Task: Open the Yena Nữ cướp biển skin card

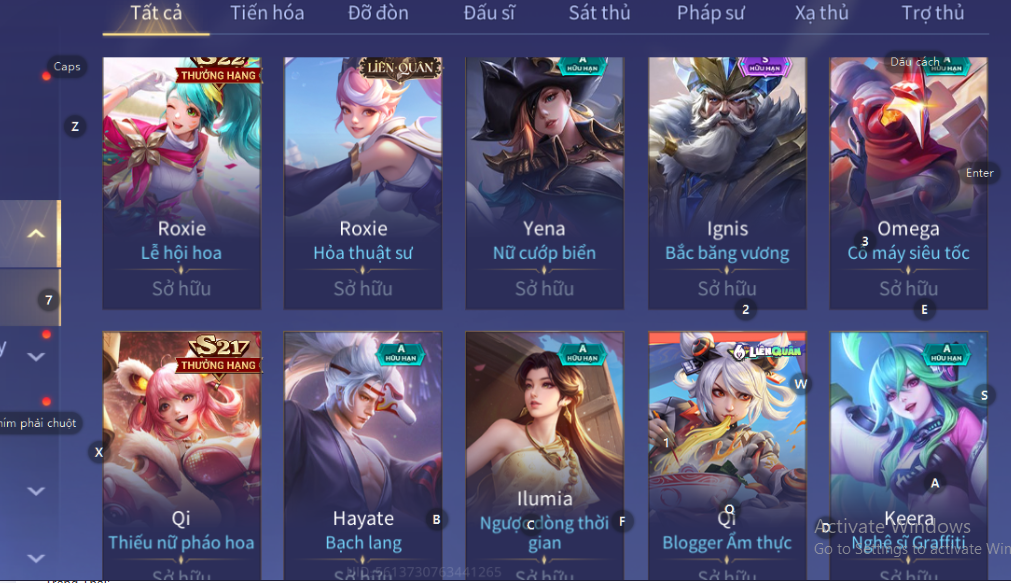Action: point(545,183)
